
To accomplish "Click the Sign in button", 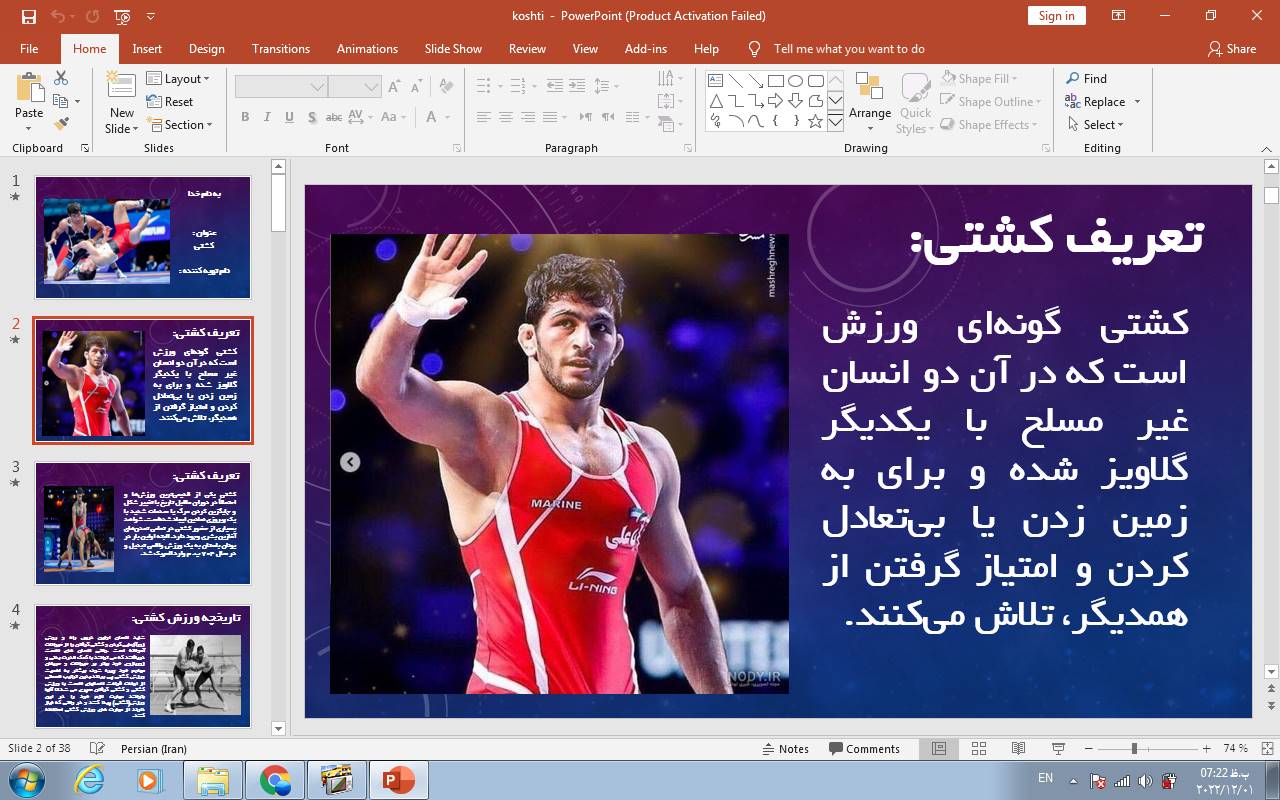I will click(x=1056, y=15).
